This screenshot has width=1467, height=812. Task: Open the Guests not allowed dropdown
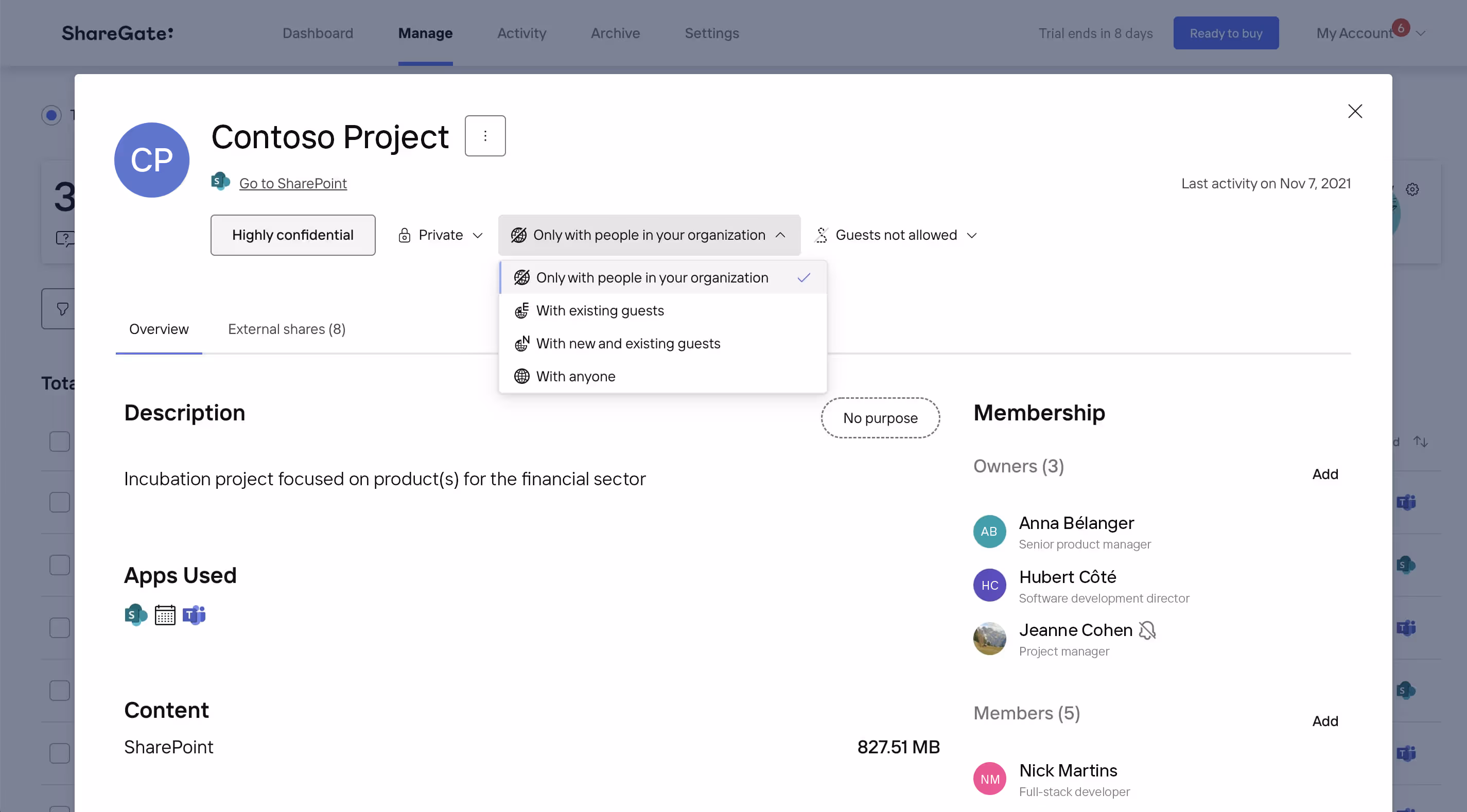[x=896, y=235]
